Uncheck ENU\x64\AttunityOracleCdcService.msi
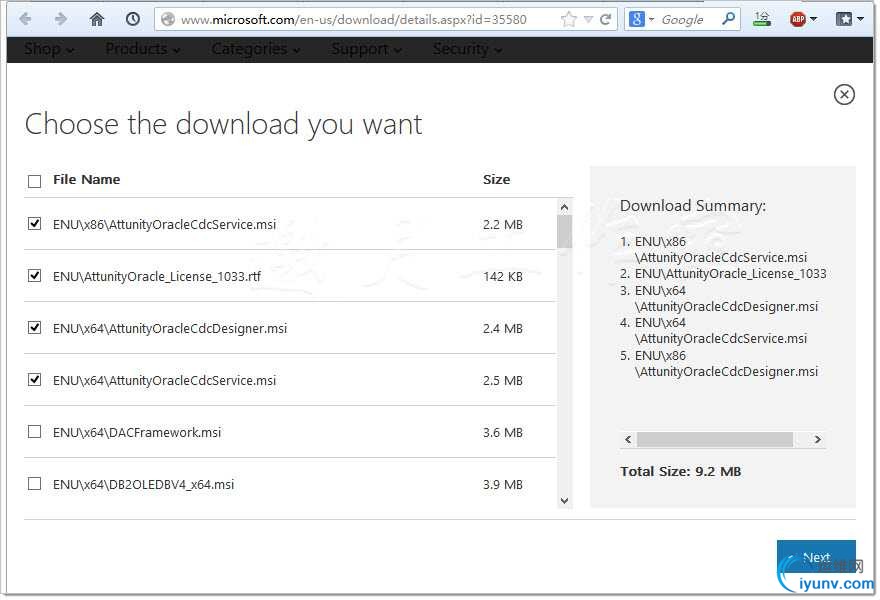Image resolution: width=880 pixels, height=600 pixels. coord(34,379)
